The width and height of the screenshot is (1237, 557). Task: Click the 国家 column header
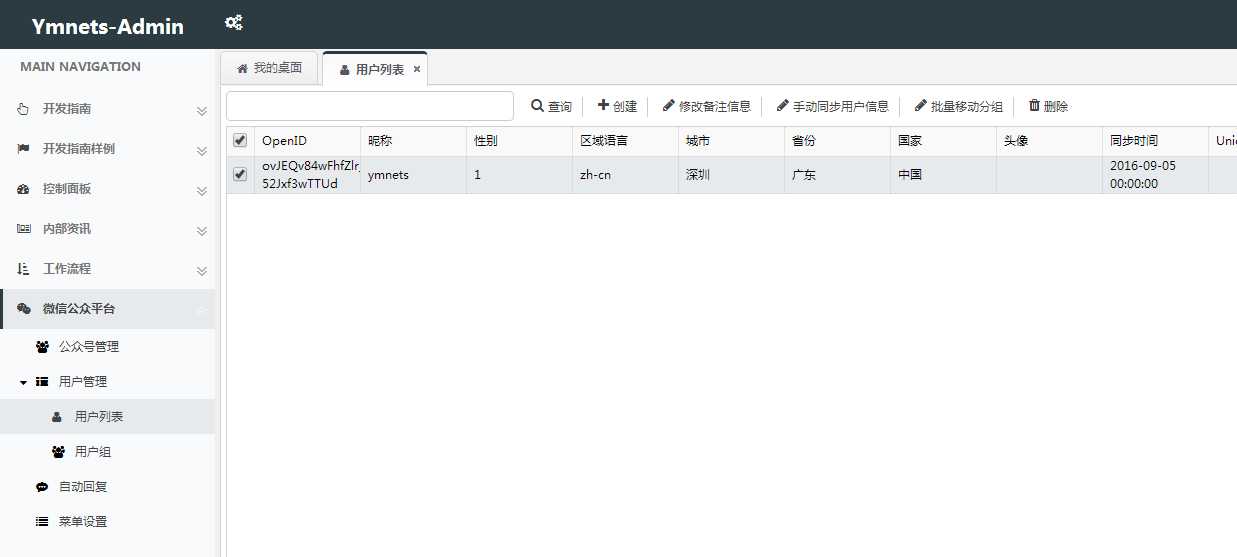tap(944, 141)
